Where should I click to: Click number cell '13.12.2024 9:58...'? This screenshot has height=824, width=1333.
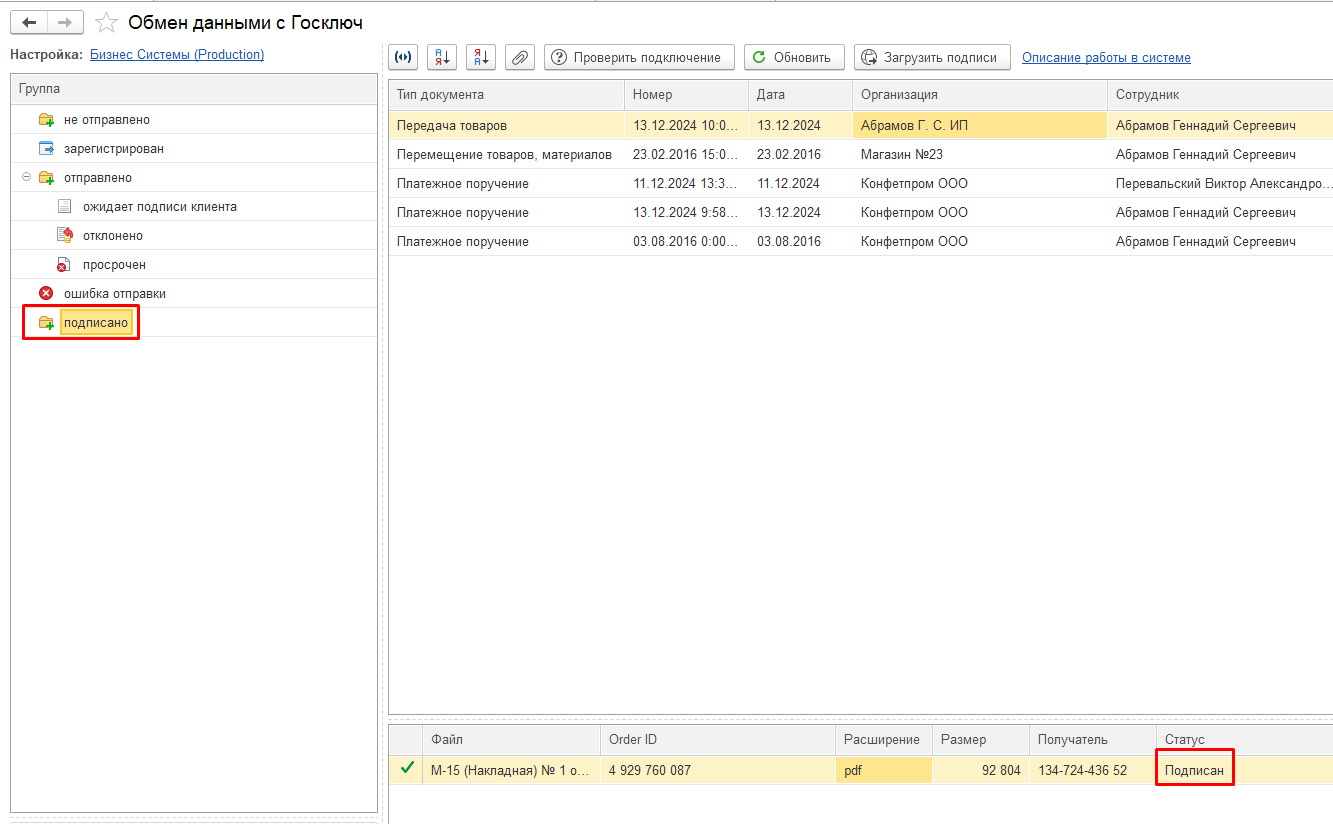[x=686, y=213]
